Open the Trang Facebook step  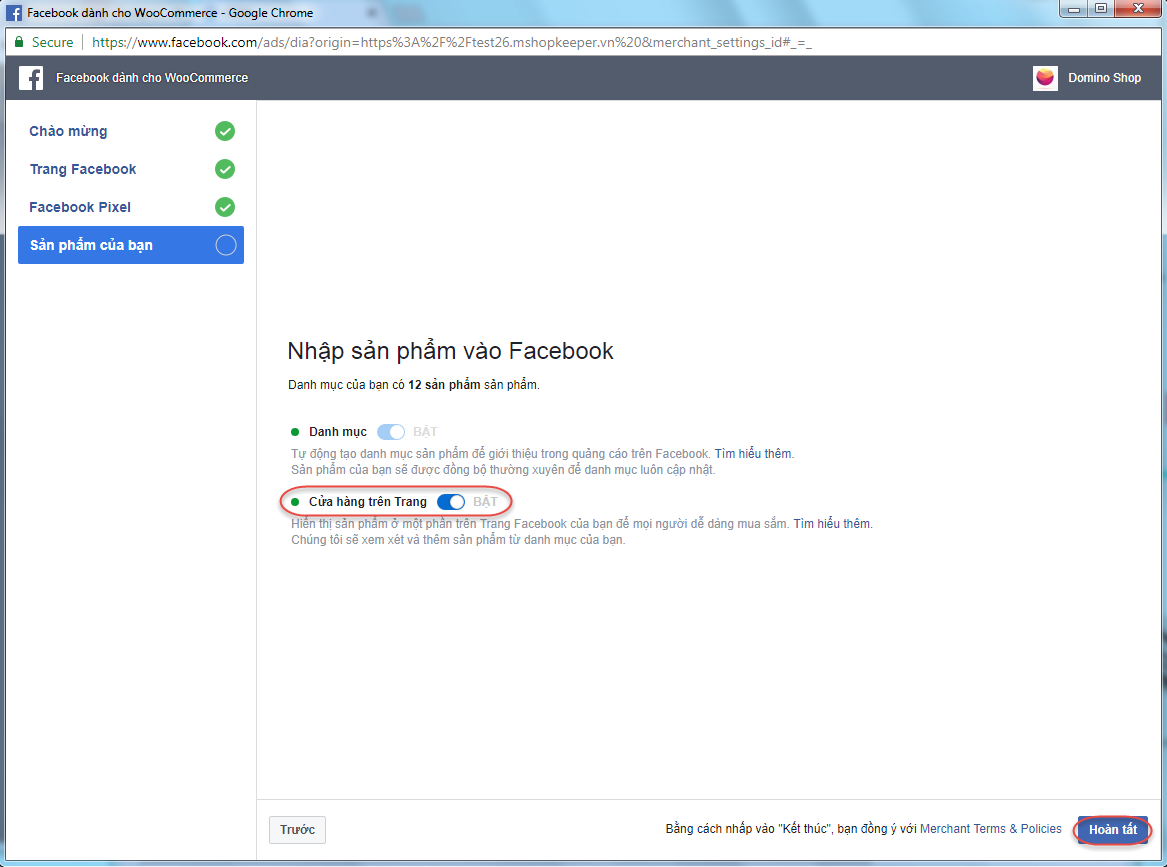pyautogui.click(x=131, y=169)
